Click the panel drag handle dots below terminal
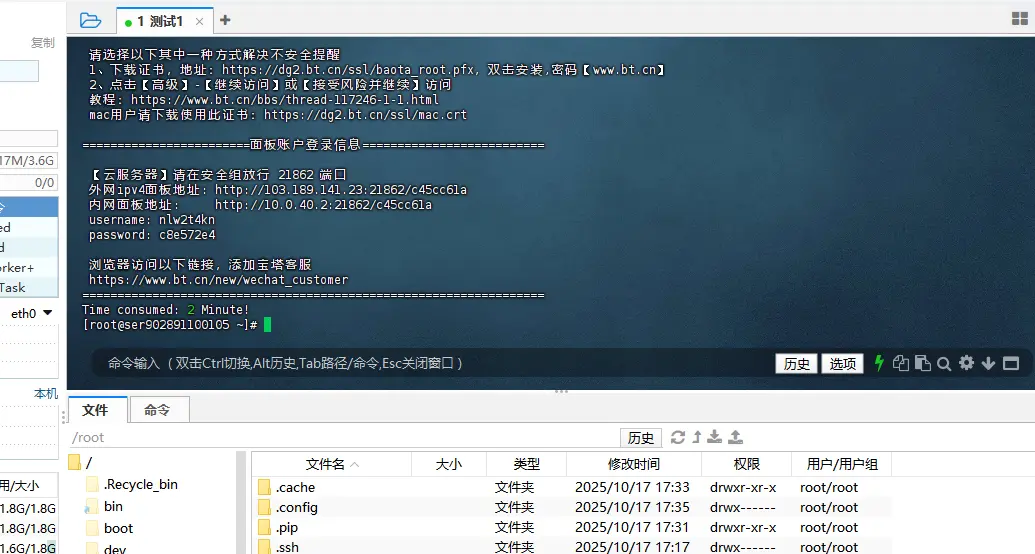Viewport: 1035px width, 554px height. pos(561,392)
